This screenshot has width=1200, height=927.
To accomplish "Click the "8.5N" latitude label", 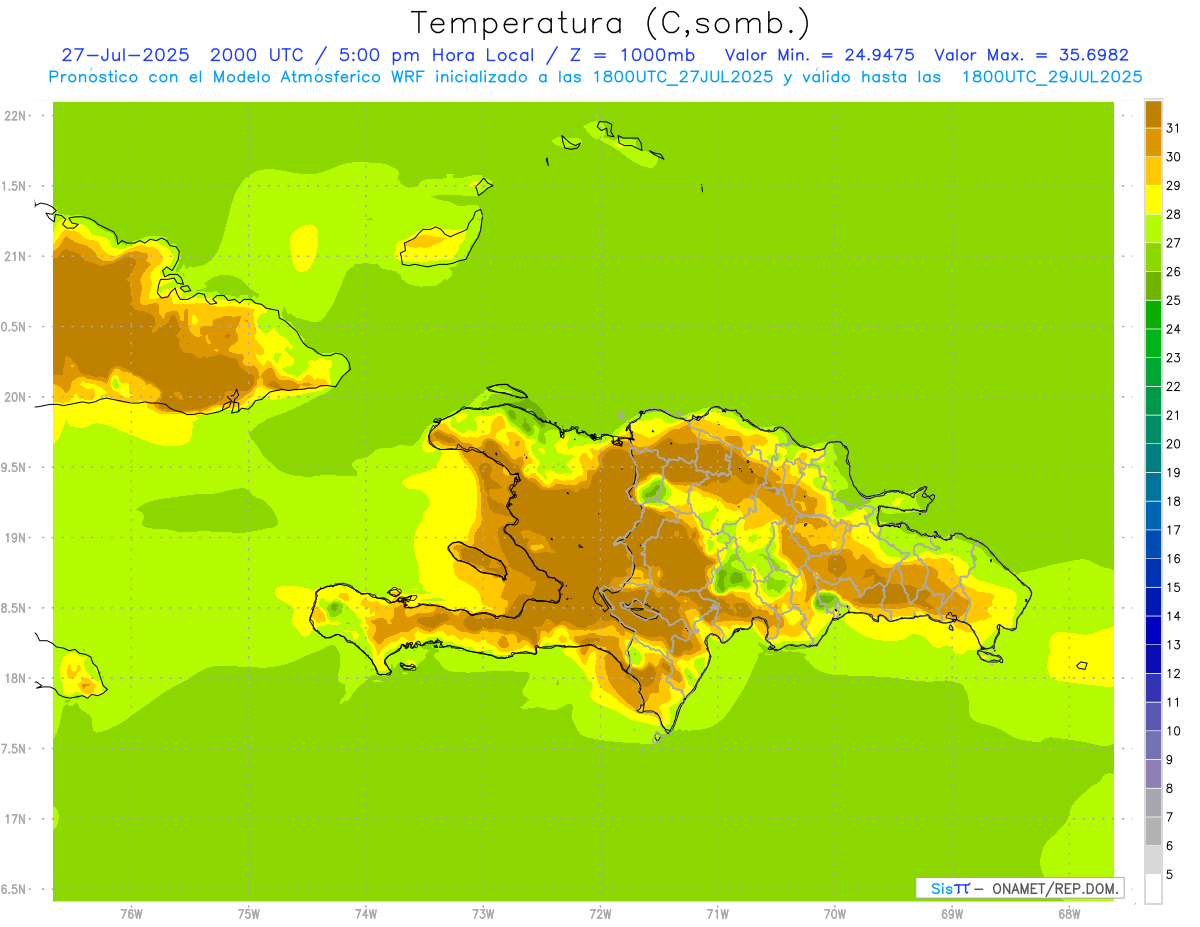I will [14, 609].
